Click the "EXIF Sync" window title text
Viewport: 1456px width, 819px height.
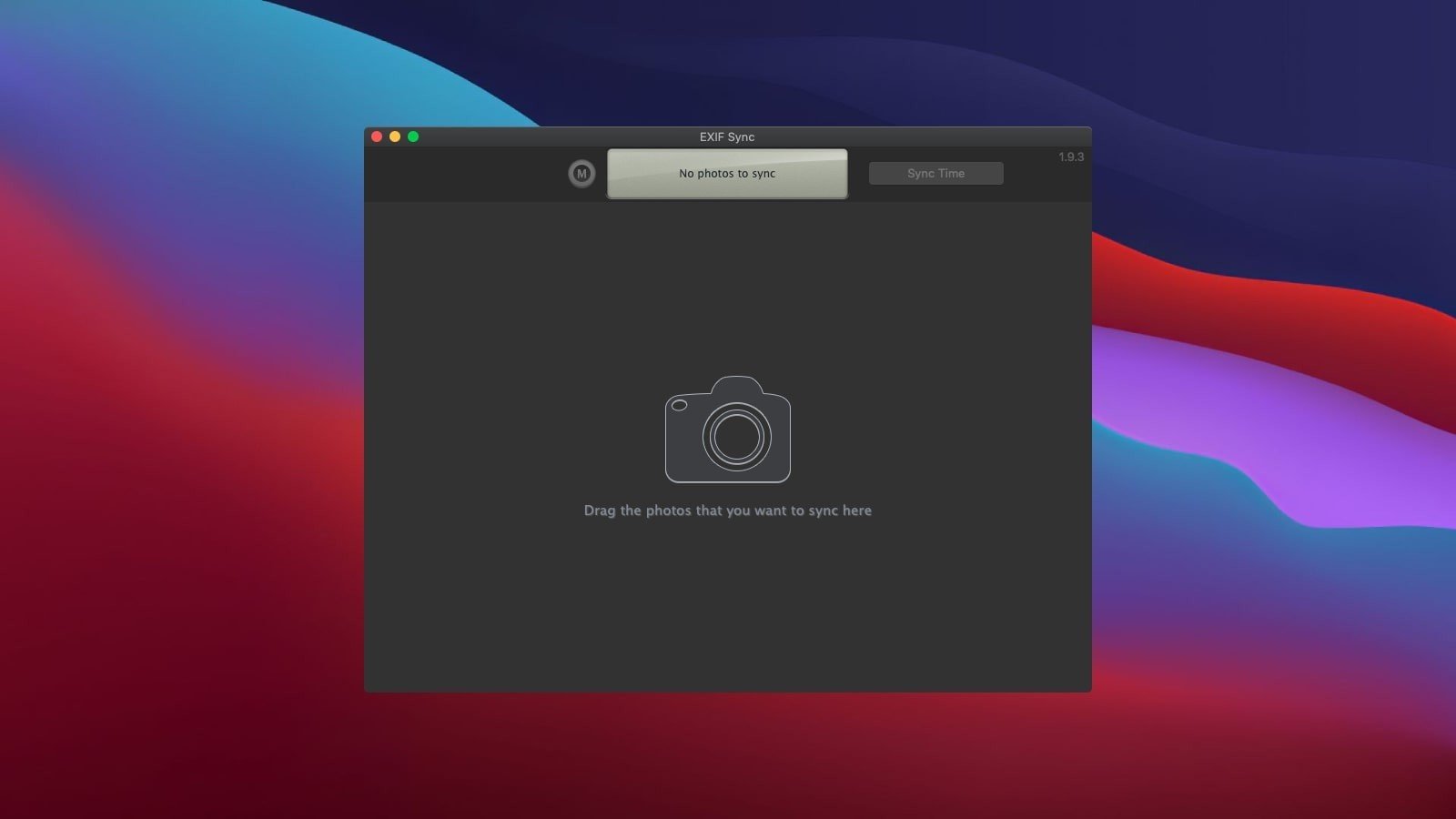coord(727,136)
